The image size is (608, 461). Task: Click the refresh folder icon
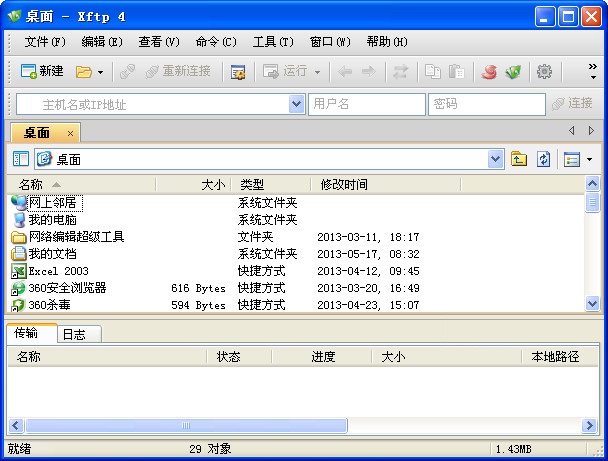click(544, 159)
